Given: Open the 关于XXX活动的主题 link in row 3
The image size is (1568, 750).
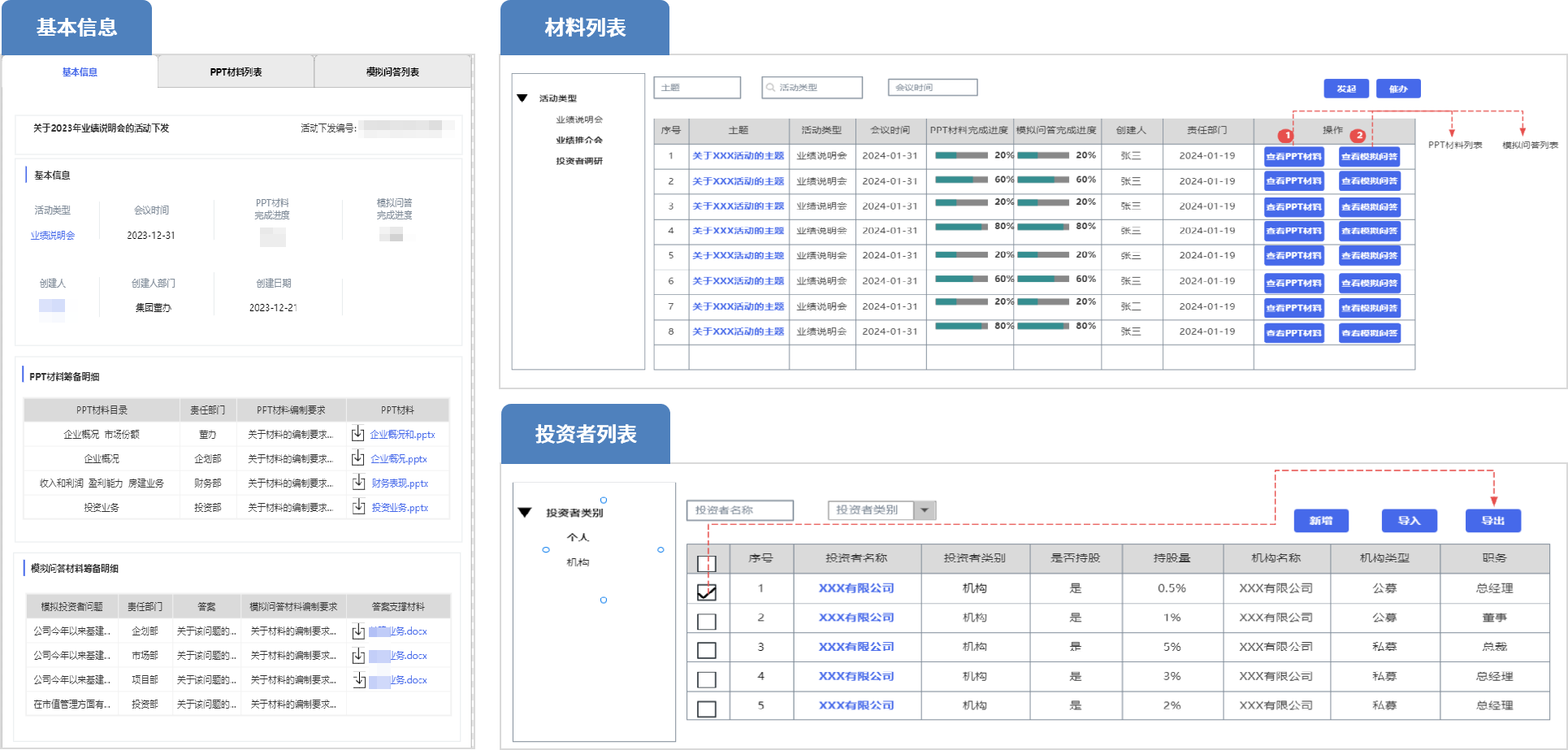Looking at the screenshot, I should pyautogui.click(x=739, y=206).
